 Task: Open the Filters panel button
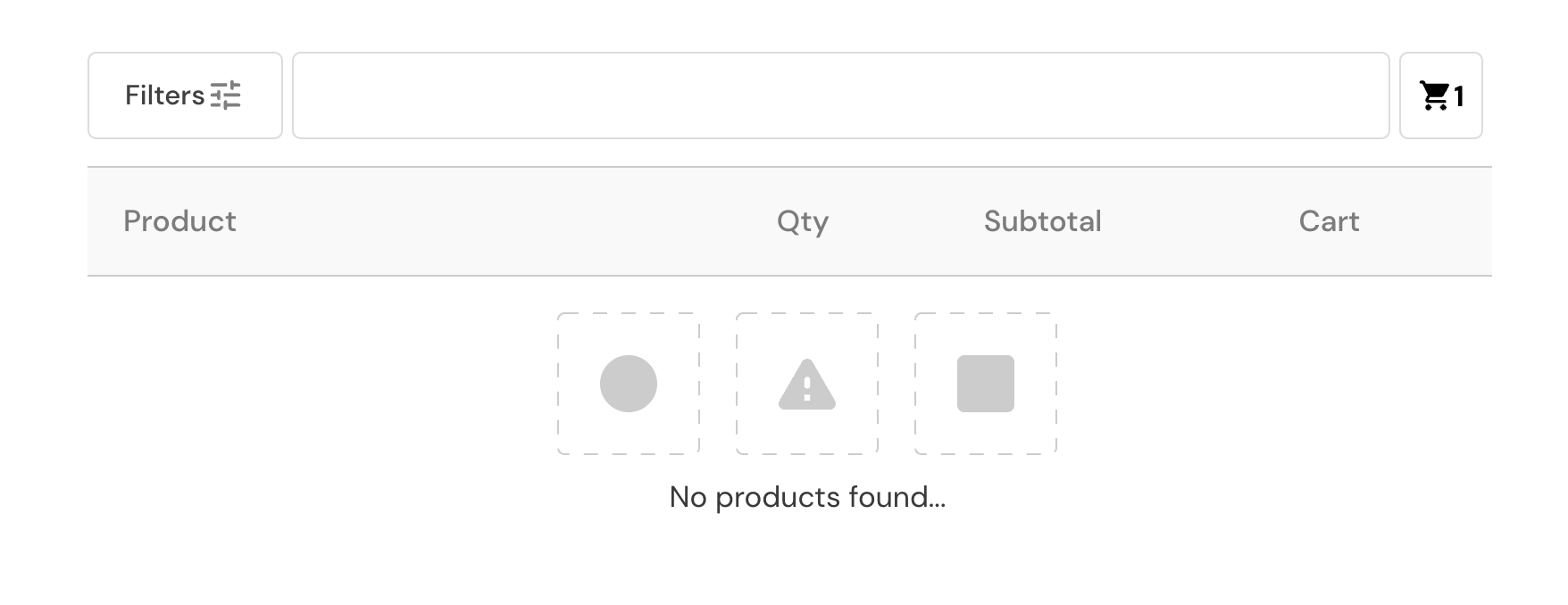coord(185,95)
